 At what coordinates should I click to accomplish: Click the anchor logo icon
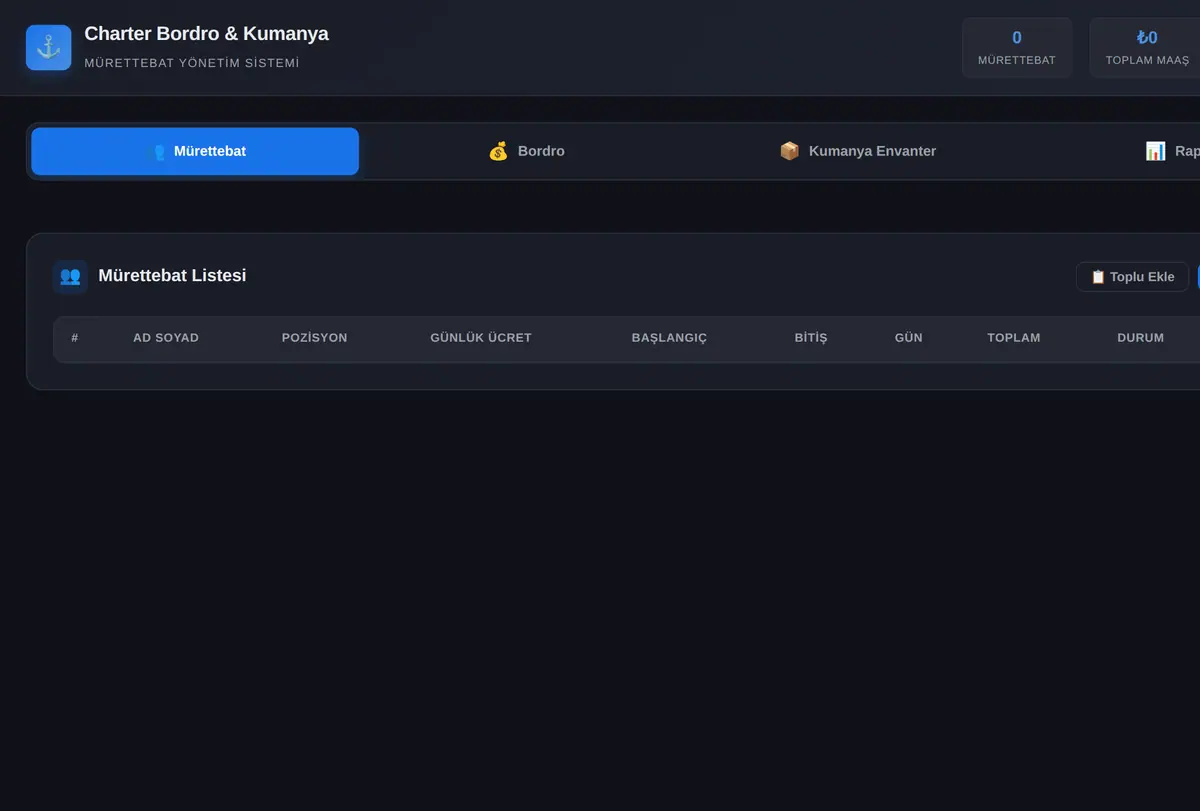pyautogui.click(x=48, y=47)
